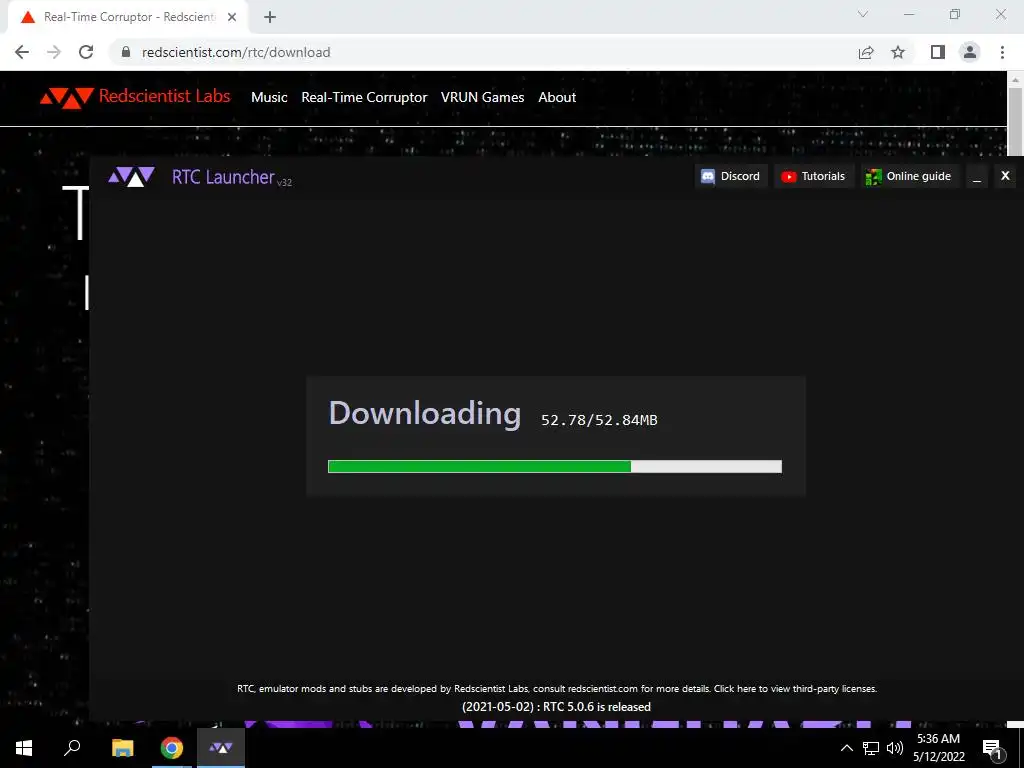Image resolution: width=1024 pixels, height=768 pixels.
Task: Open the Chrome three-dot menu
Action: 1002,52
